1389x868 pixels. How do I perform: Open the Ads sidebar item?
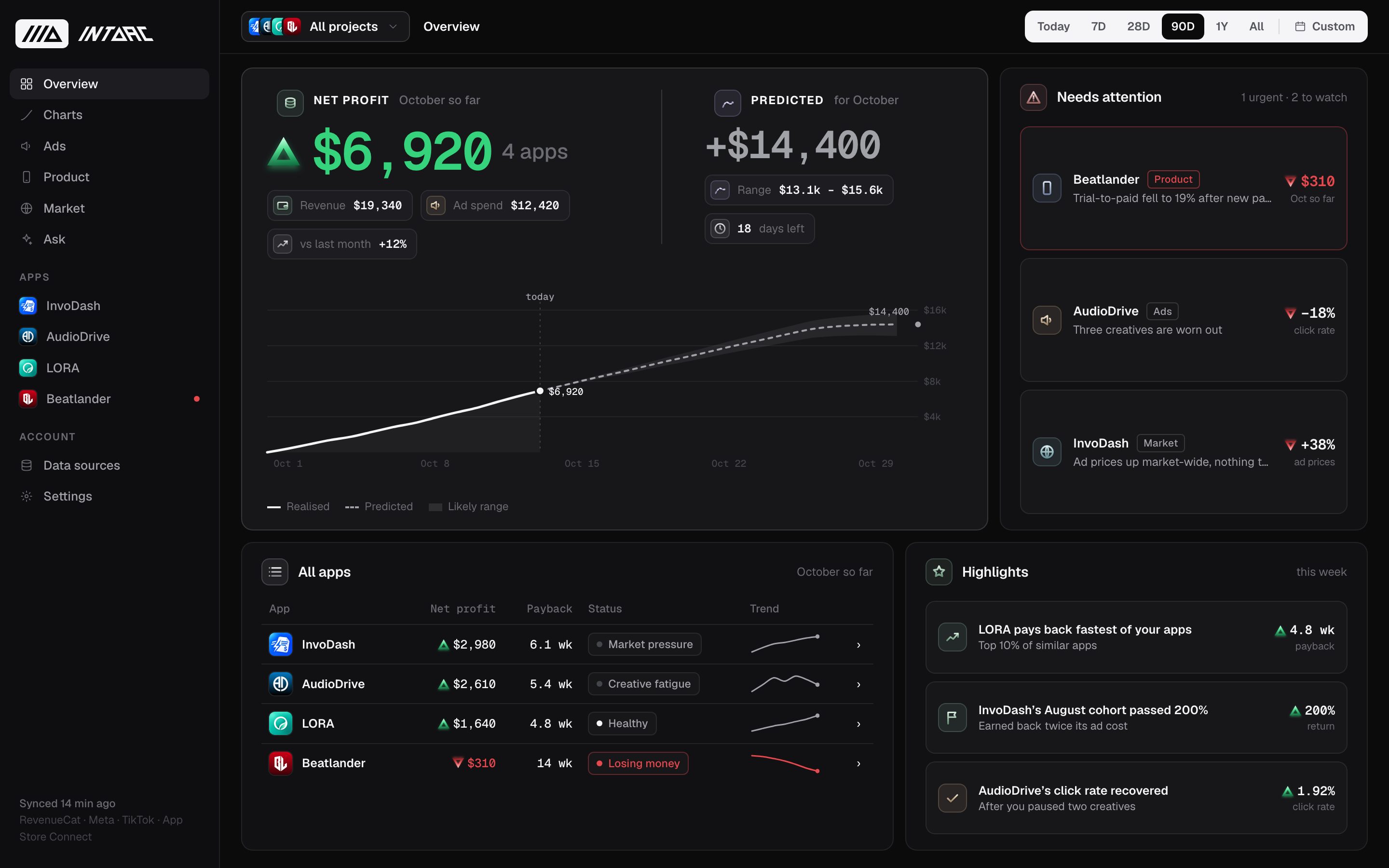coord(109,146)
